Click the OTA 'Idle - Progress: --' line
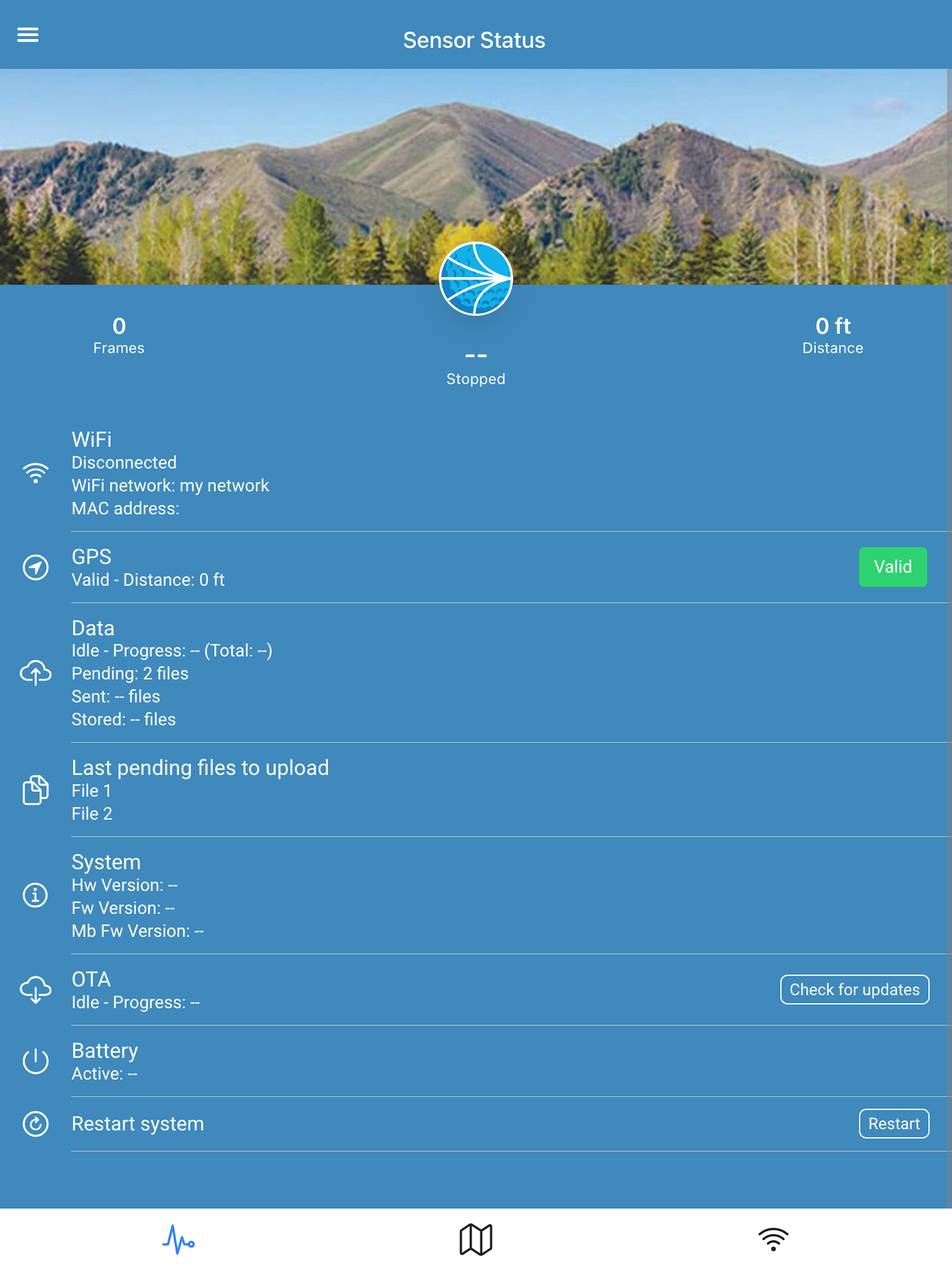Viewport: 952px width, 1270px height. tap(136, 1002)
